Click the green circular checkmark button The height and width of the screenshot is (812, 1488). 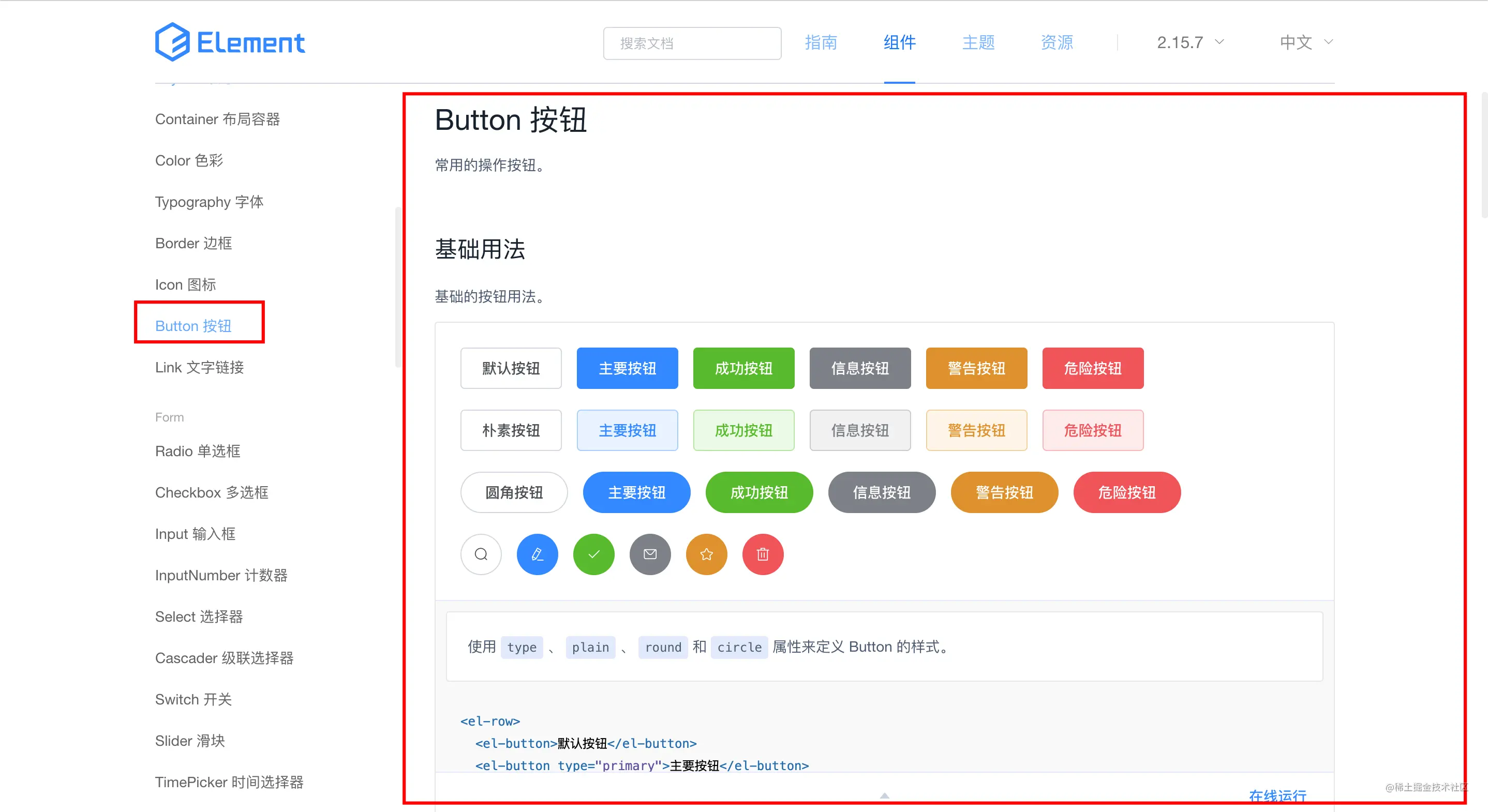(x=593, y=554)
